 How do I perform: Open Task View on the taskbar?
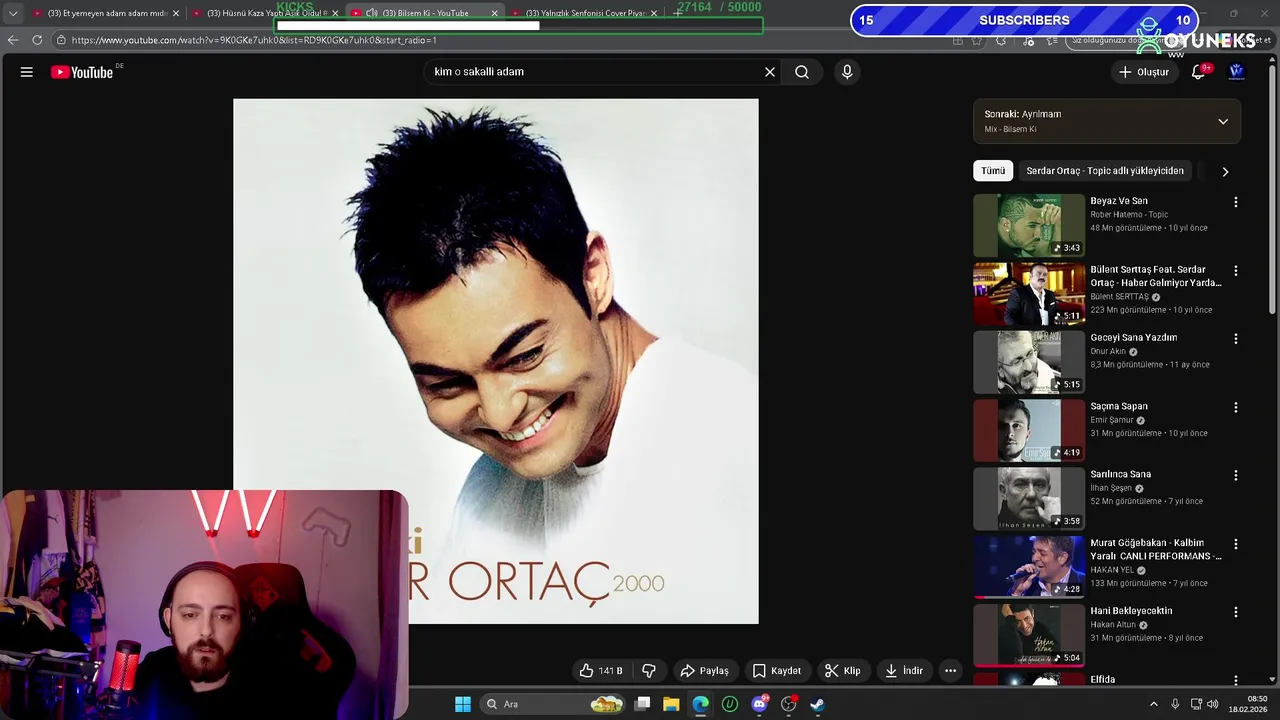pos(643,704)
